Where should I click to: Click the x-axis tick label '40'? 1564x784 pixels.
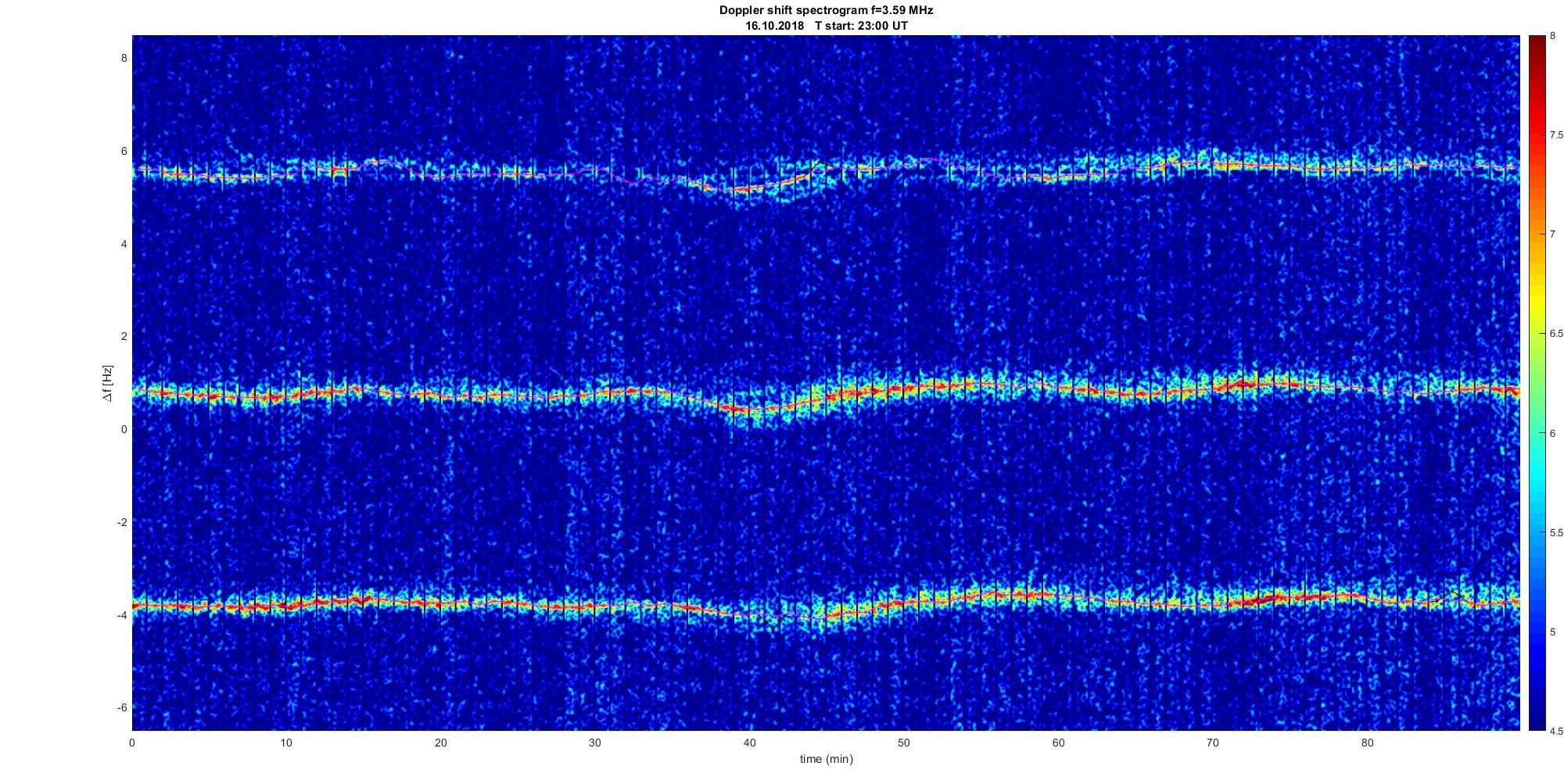[749, 743]
